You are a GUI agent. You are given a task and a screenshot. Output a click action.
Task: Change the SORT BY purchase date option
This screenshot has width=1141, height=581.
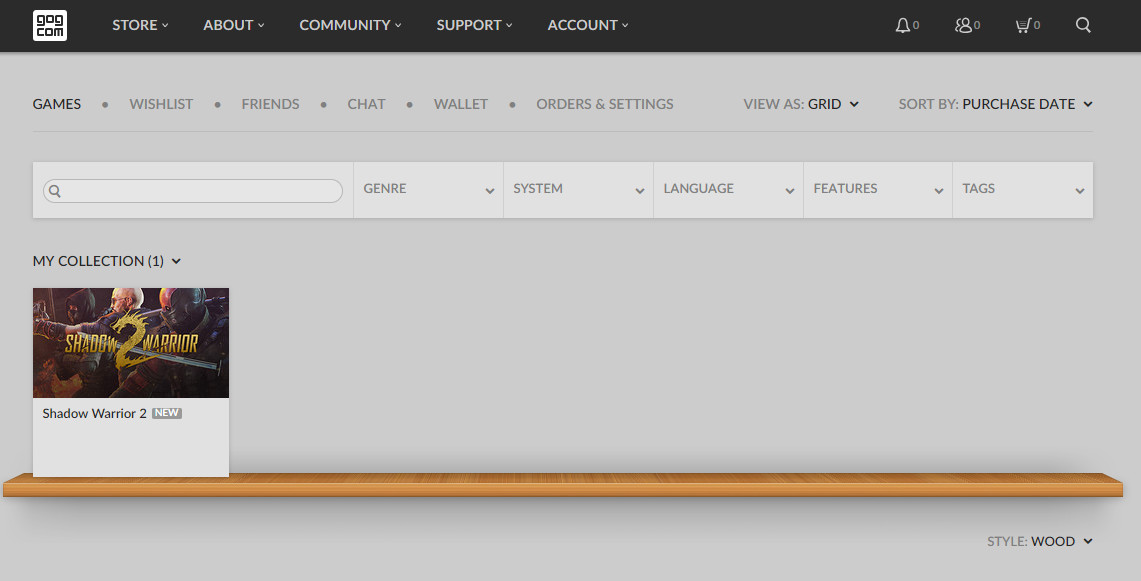pos(1026,104)
